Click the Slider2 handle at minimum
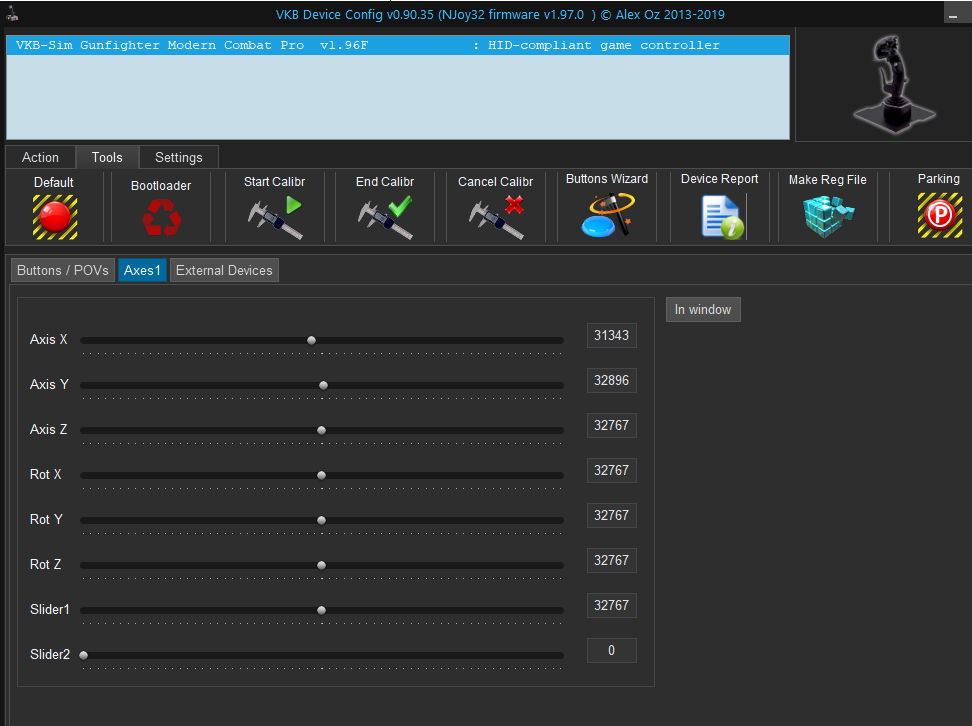 (84, 655)
